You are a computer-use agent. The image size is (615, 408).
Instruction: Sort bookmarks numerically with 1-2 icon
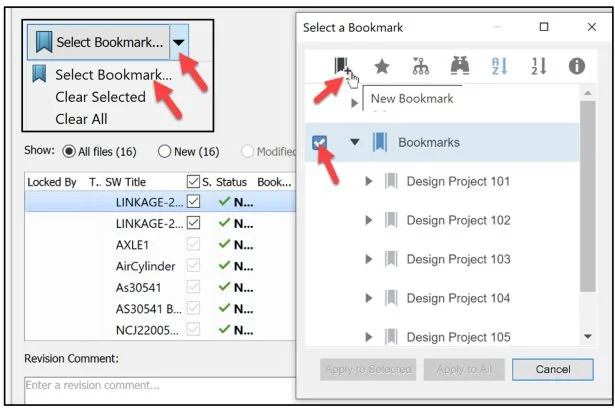538,66
